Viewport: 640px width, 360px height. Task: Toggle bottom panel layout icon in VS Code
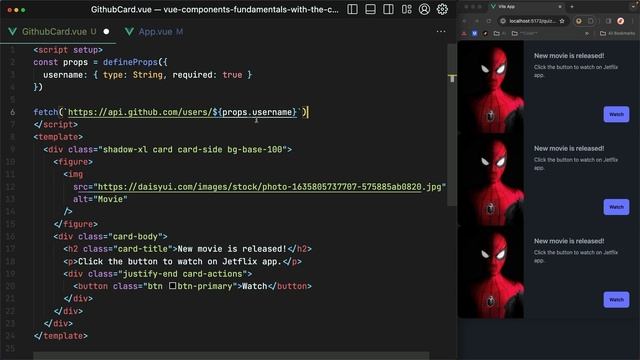(x=370, y=9)
